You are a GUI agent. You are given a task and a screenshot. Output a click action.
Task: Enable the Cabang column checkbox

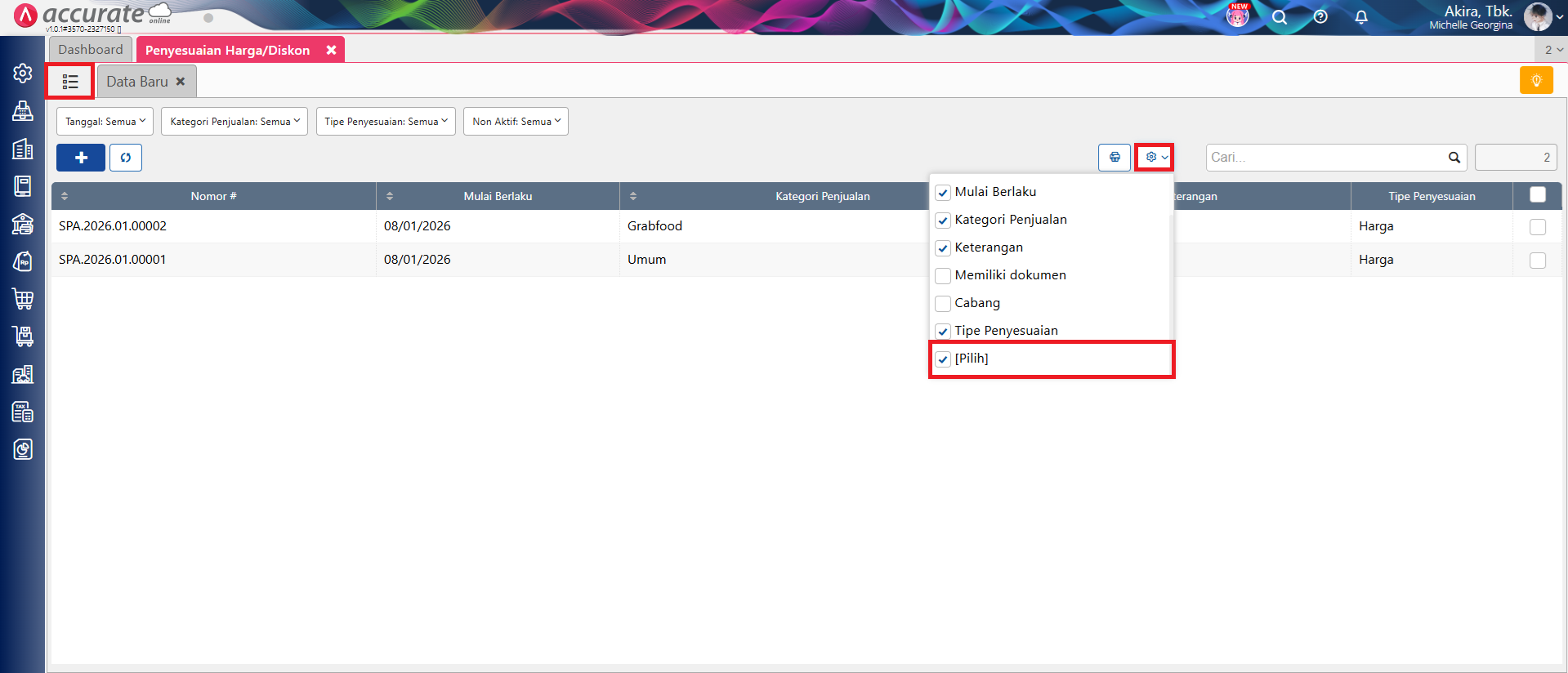(943, 304)
